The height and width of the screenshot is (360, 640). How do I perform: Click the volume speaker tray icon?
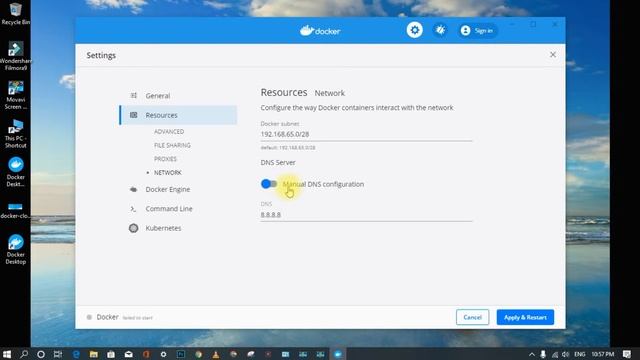pyautogui.click(x=565, y=354)
